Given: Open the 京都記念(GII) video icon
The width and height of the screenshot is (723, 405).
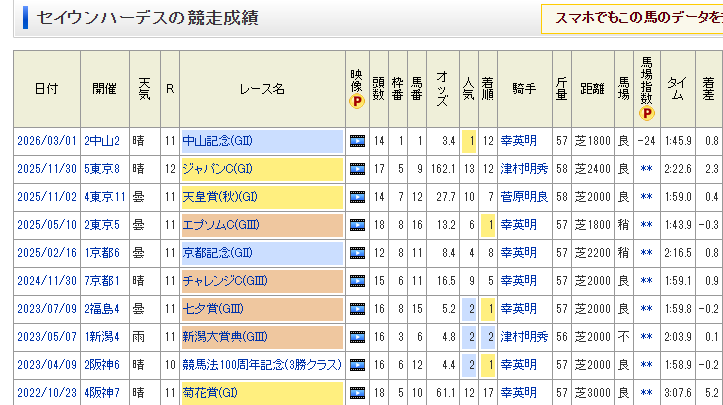Looking at the screenshot, I should [x=357, y=254].
